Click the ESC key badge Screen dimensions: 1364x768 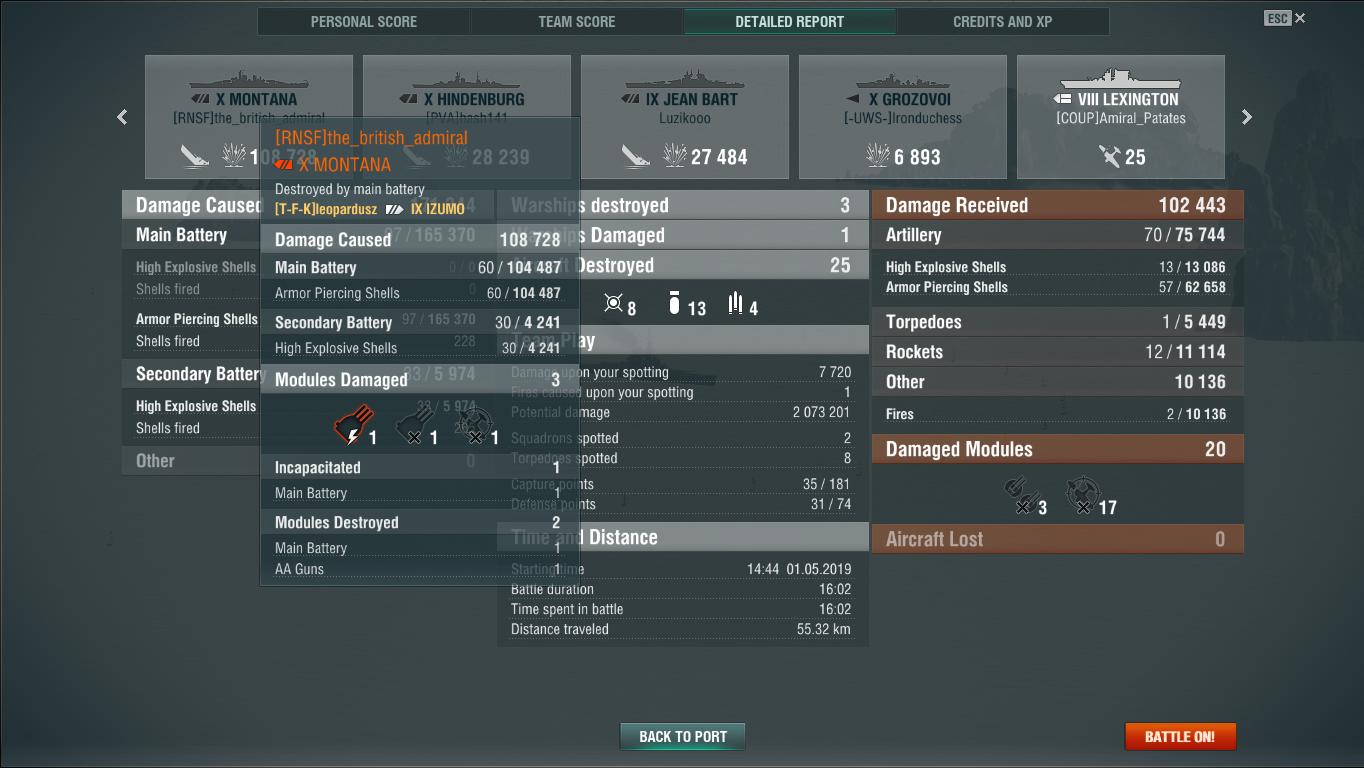(1277, 18)
